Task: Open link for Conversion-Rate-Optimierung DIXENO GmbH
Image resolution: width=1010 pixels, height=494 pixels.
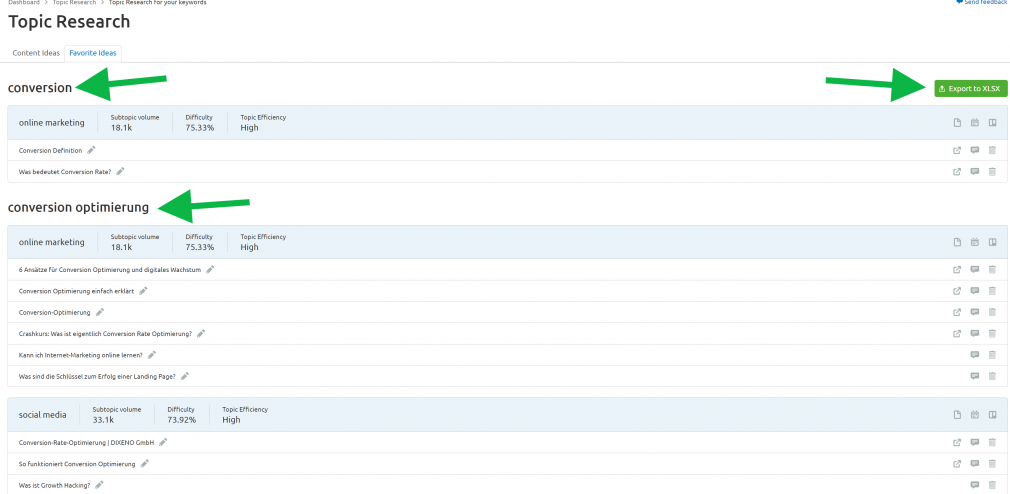Action: pyautogui.click(x=957, y=442)
